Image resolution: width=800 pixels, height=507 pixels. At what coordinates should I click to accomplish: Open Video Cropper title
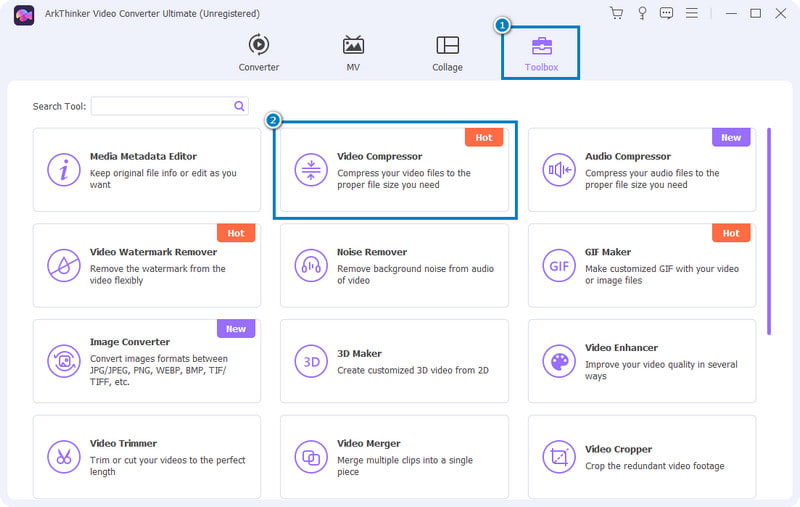click(618, 449)
